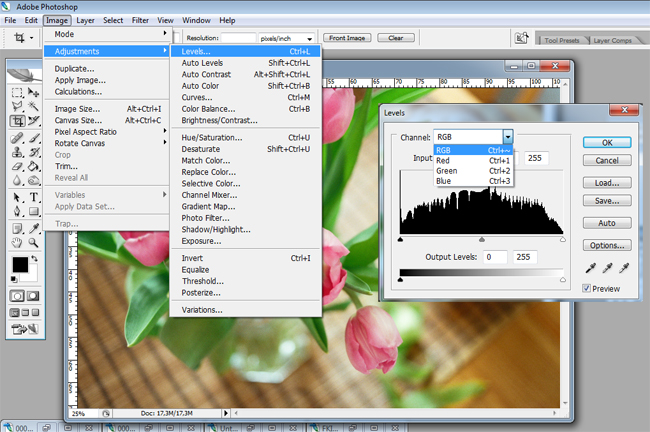Select the Rectangular Marquee tool
This screenshot has height=432, width=650.
point(17,92)
